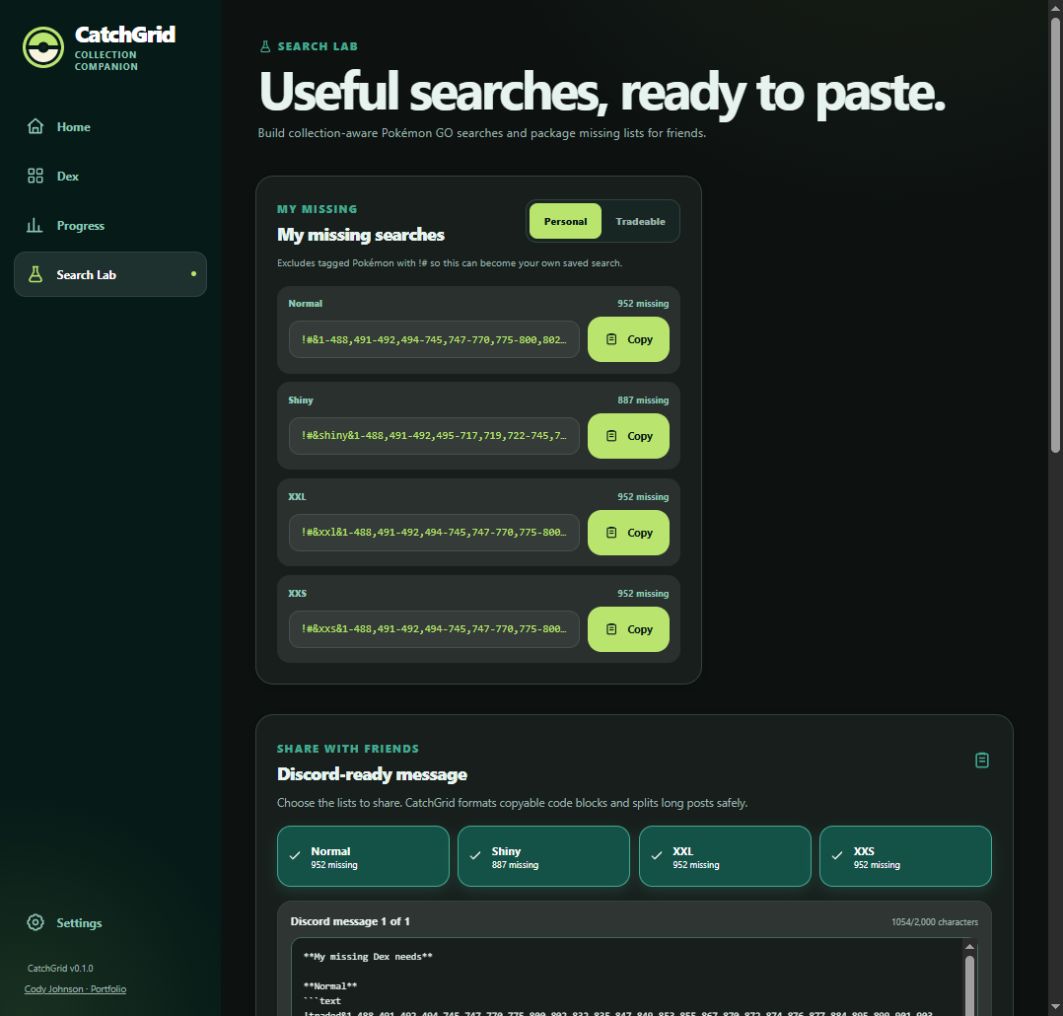Click the checkmark icon on Normal share card
This screenshot has height=1016, width=1063.
295,856
